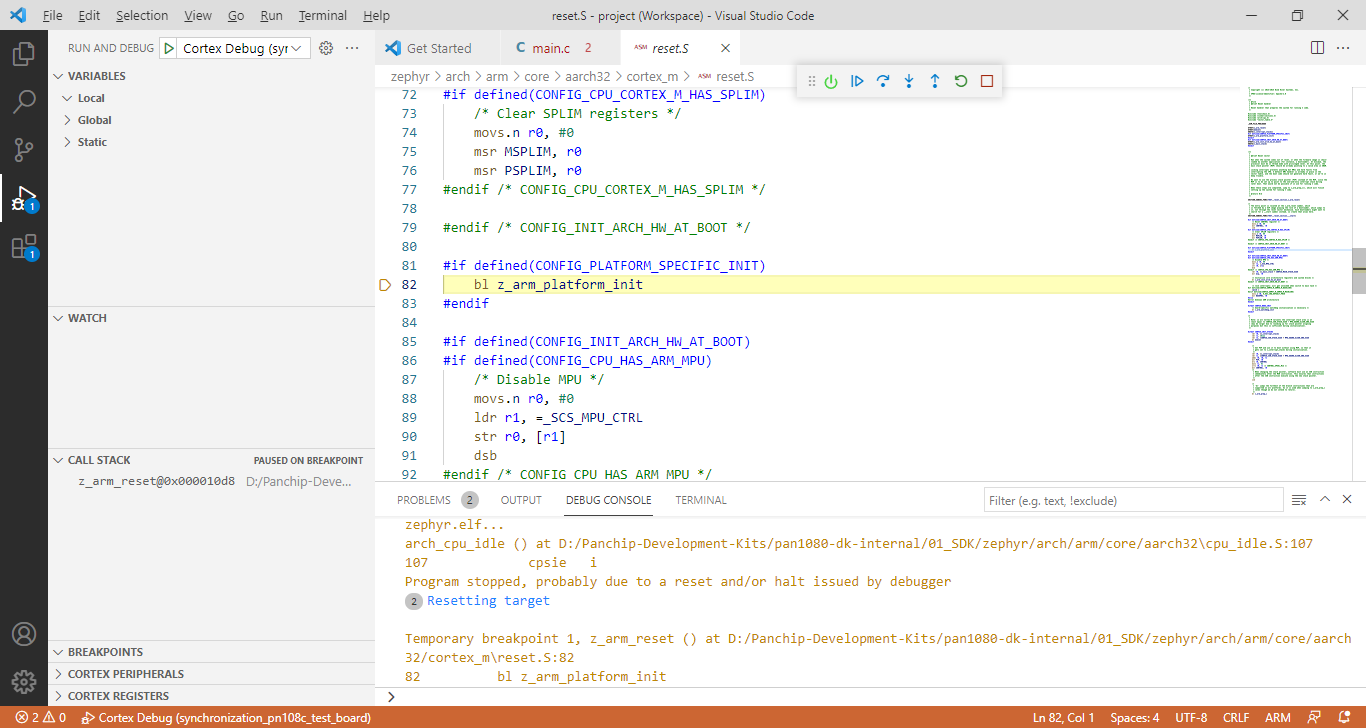The image size is (1366, 728).
Task: Open launch.json via gear icon
Action: 325,48
